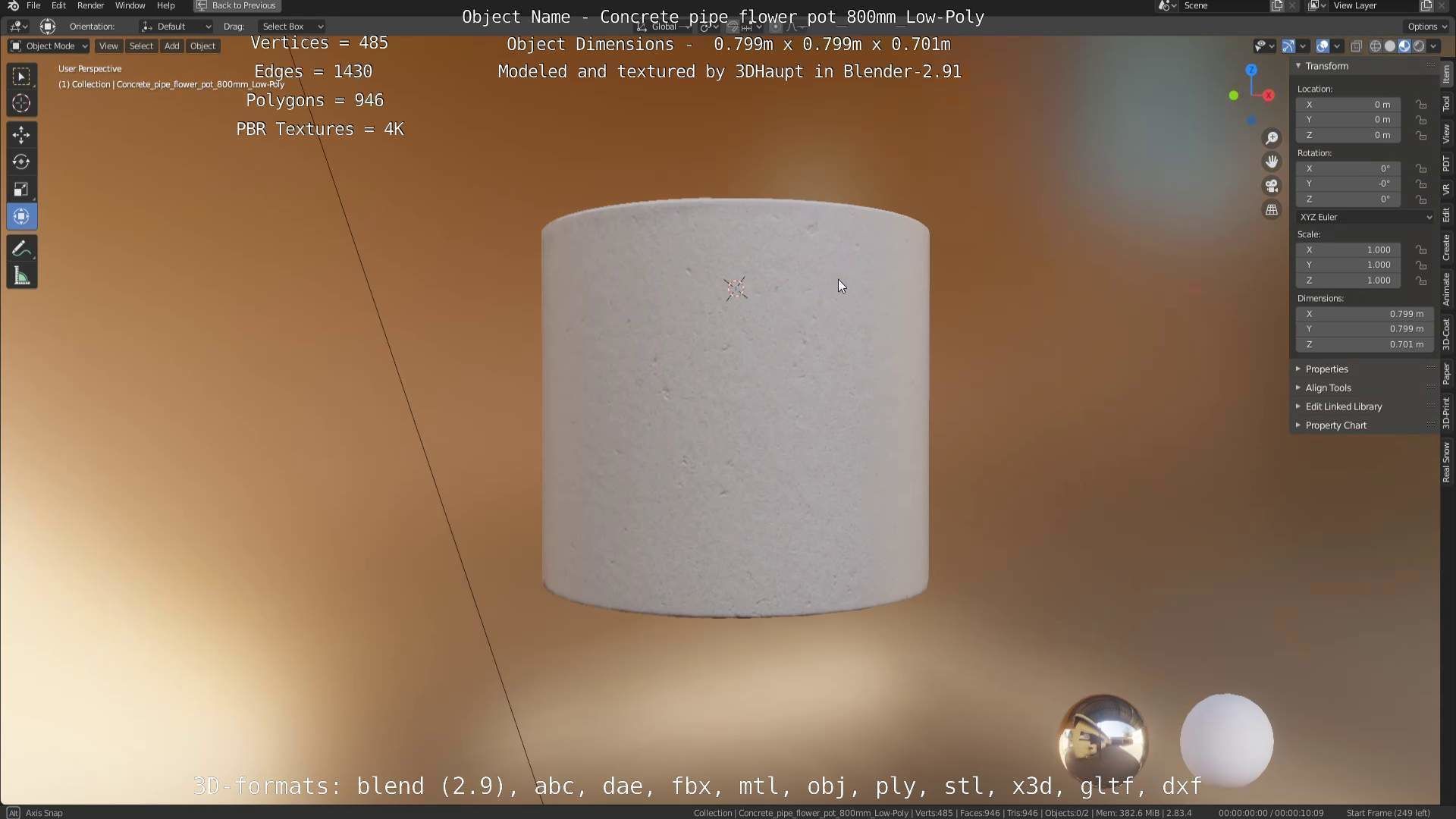Open the File menu
Viewport: 1456px width, 819px height.
coord(33,5)
